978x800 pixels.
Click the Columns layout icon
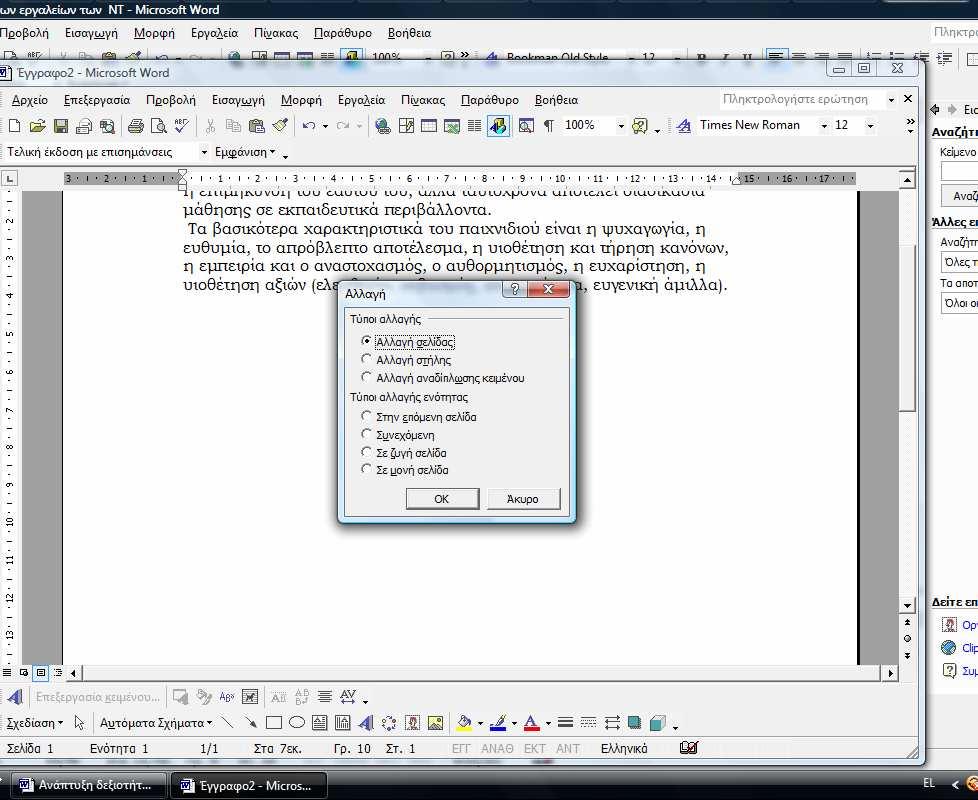(474, 126)
